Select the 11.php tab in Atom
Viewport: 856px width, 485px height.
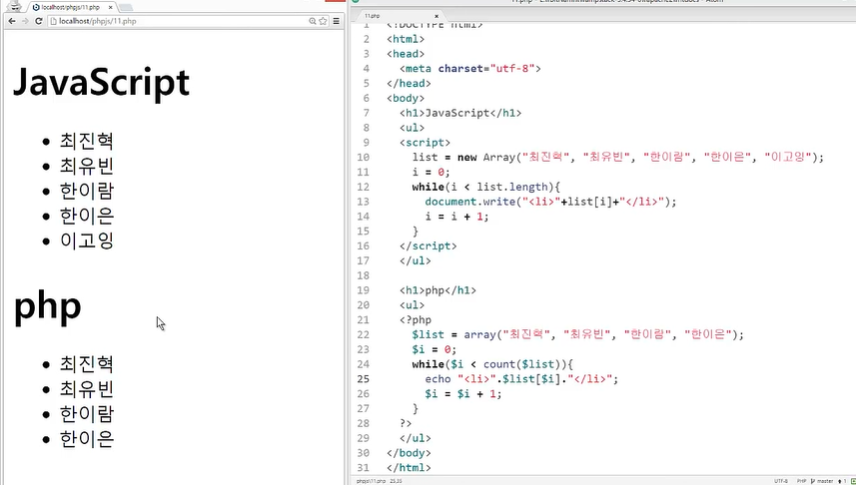(399, 16)
